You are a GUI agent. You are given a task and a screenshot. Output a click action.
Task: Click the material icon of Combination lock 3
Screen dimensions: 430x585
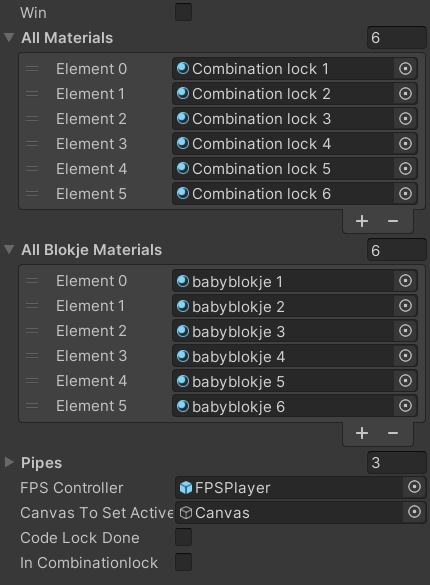[x=183, y=119]
